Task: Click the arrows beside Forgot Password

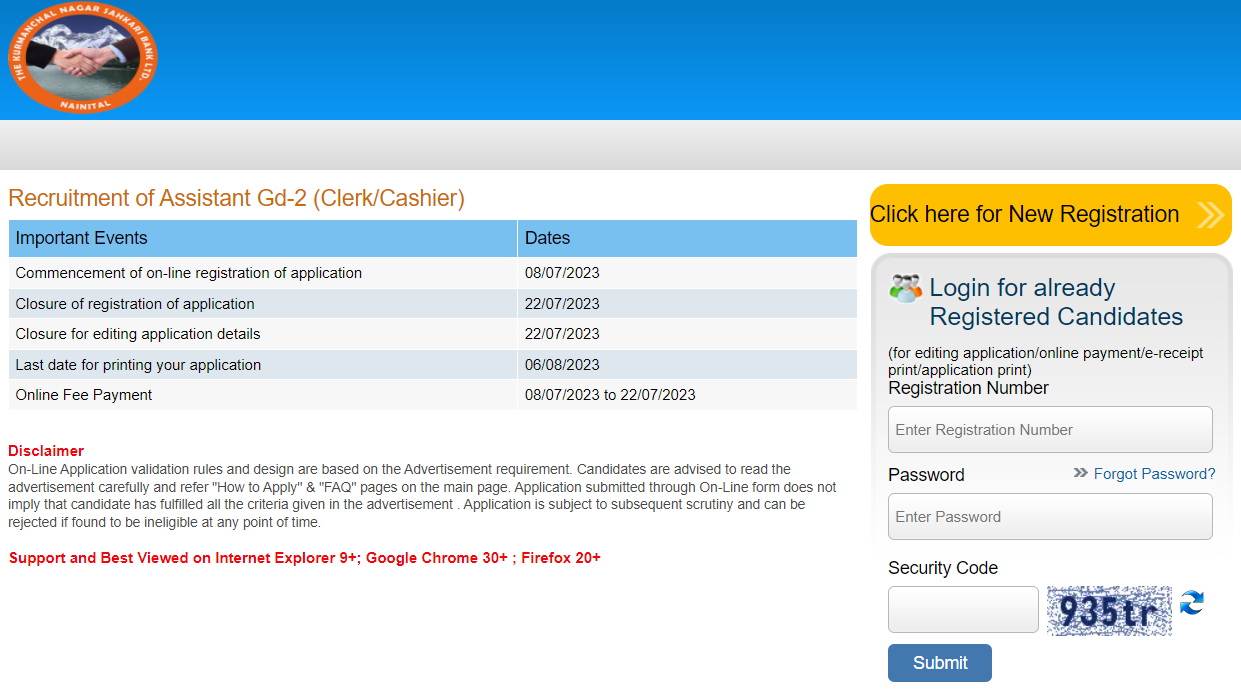Action: pyautogui.click(x=1080, y=473)
